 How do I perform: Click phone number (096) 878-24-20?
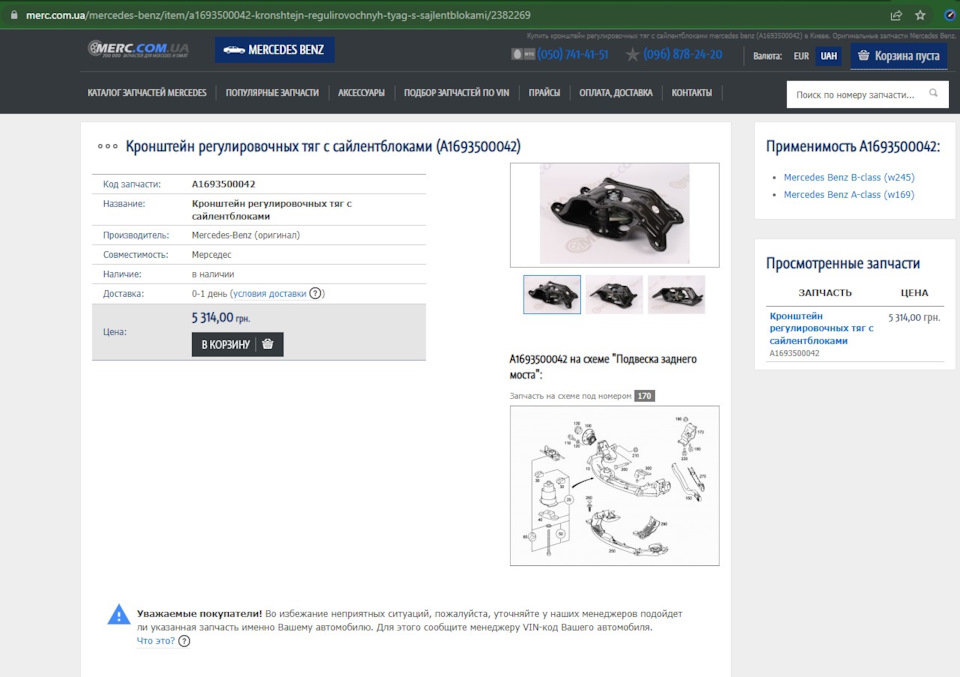tap(683, 54)
